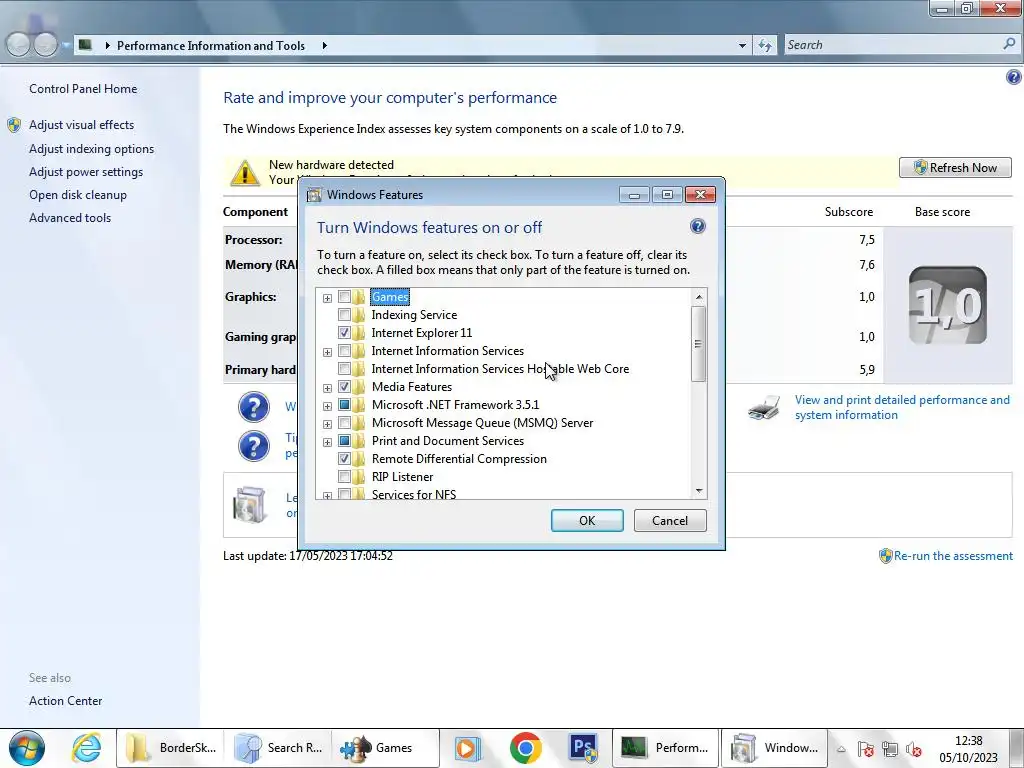Switch to Perform... taskbar window
The height and width of the screenshot is (768, 1024).
coord(665,748)
